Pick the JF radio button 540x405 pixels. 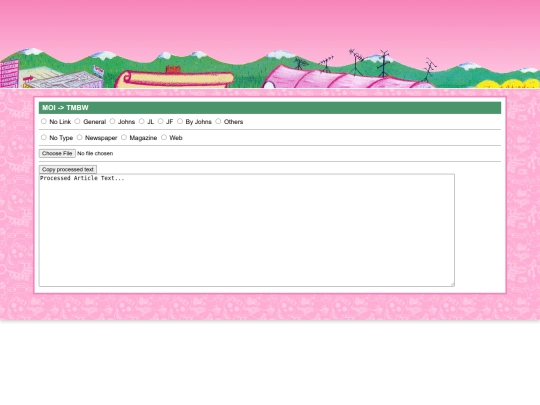pos(160,121)
